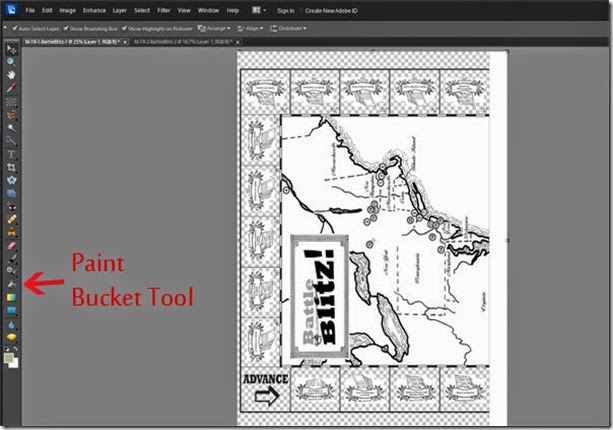Close the BattleBlitz-1 document tab
This screenshot has height=430, width=613.
[125, 42]
